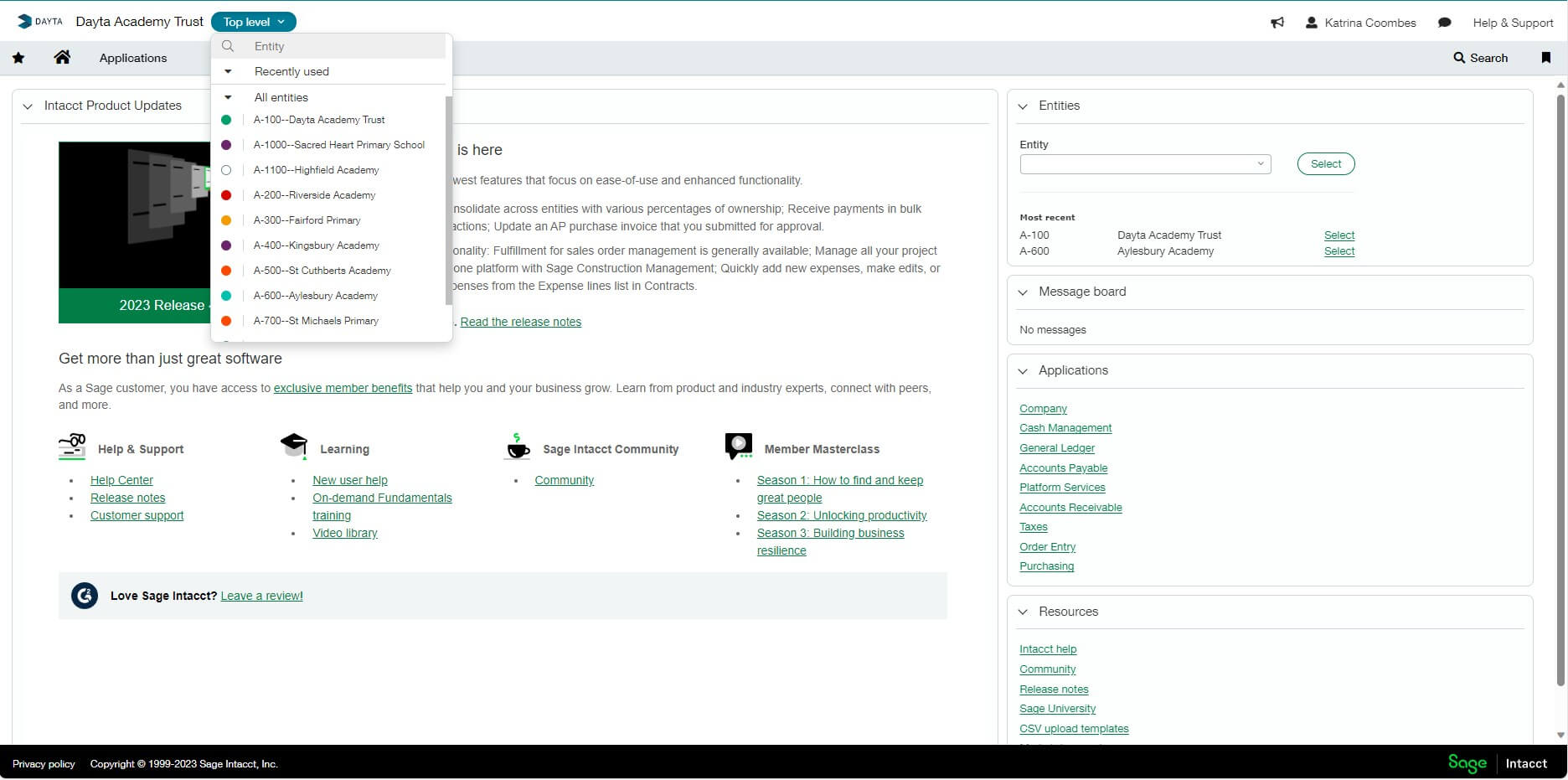
Task: Open Season 2: Unlocking productivity link
Action: pos(842,515)
